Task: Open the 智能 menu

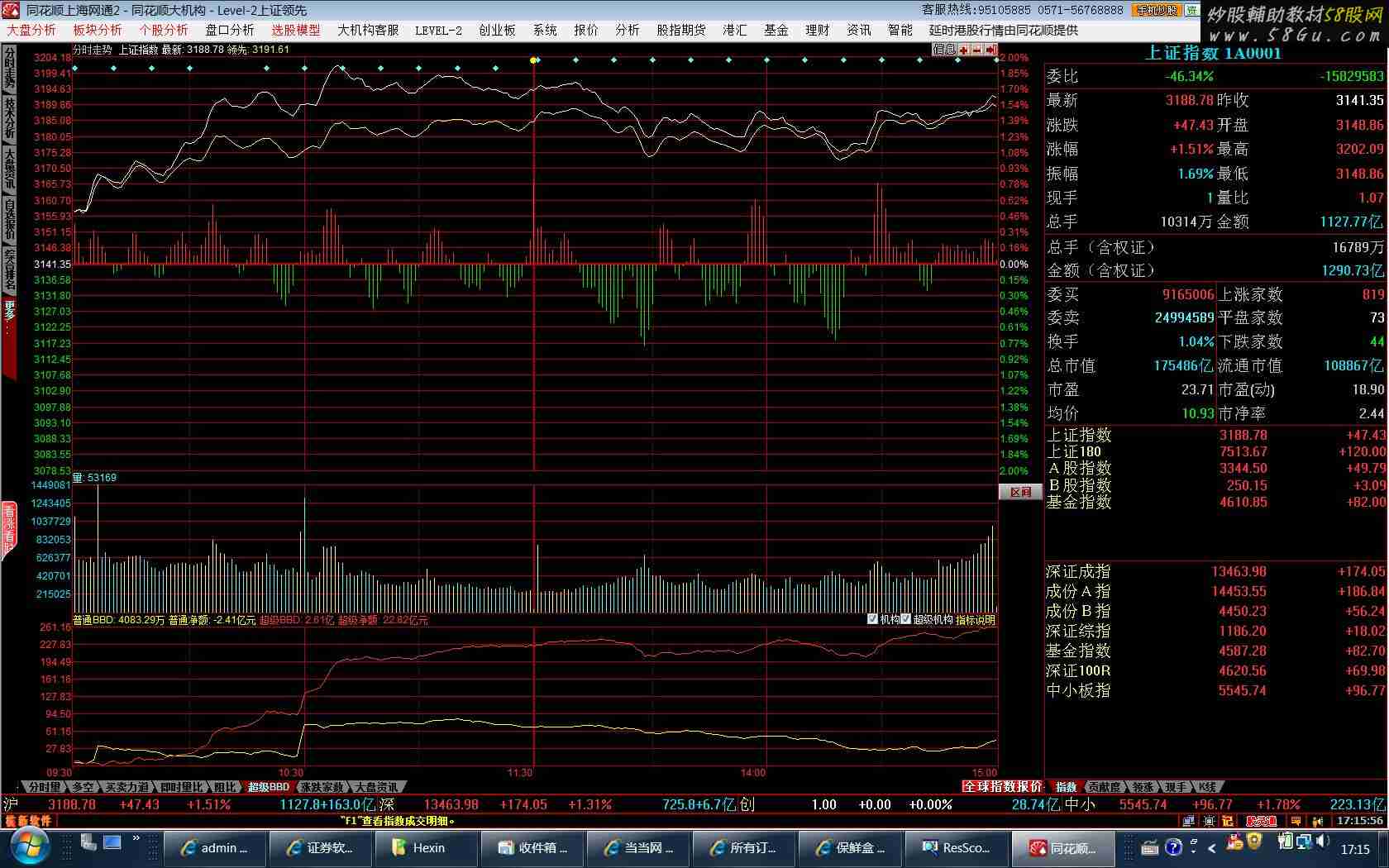Action: click(900, 30)
